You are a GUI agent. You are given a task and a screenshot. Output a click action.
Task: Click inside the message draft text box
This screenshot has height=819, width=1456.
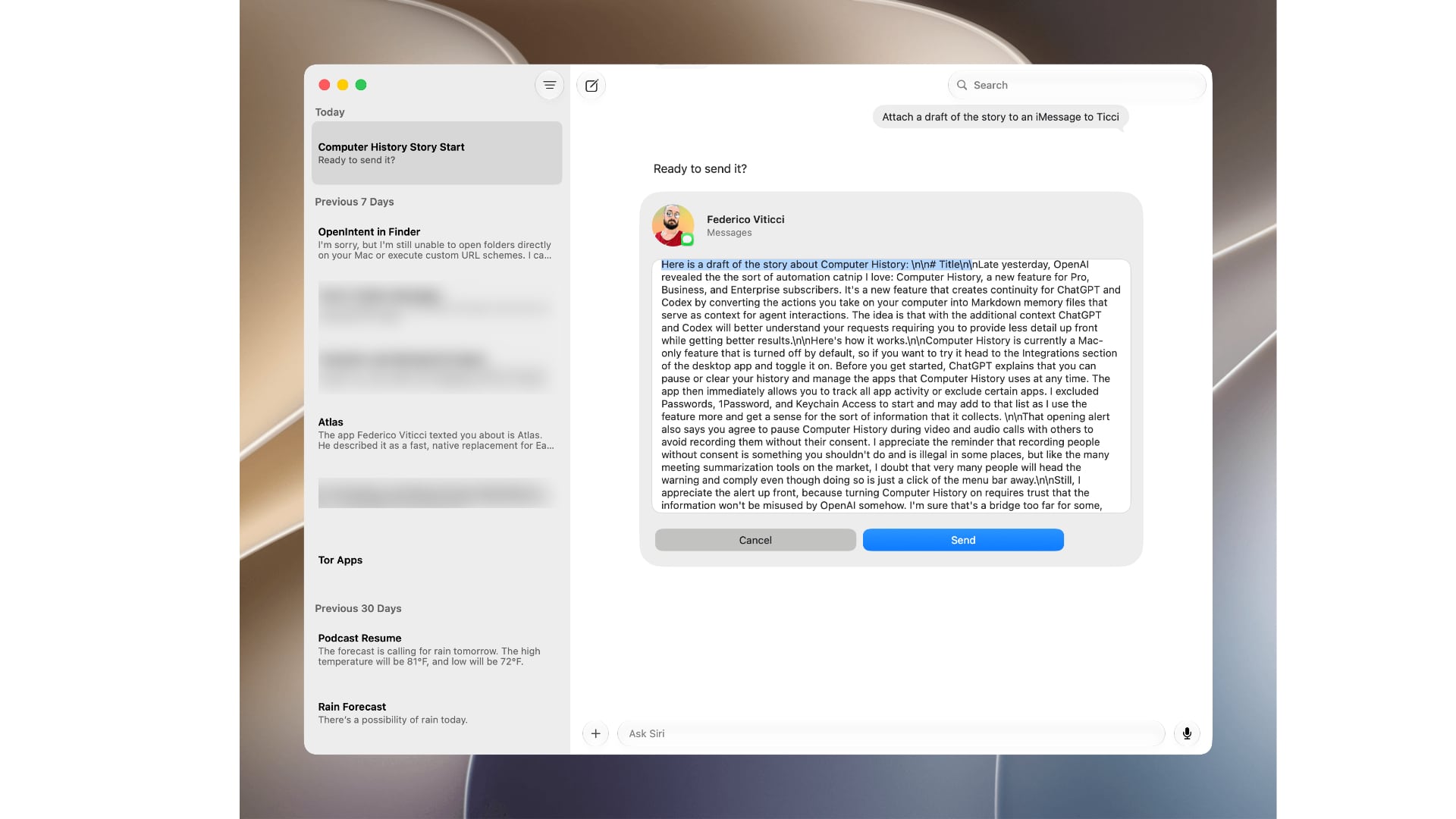click(891, 385)
